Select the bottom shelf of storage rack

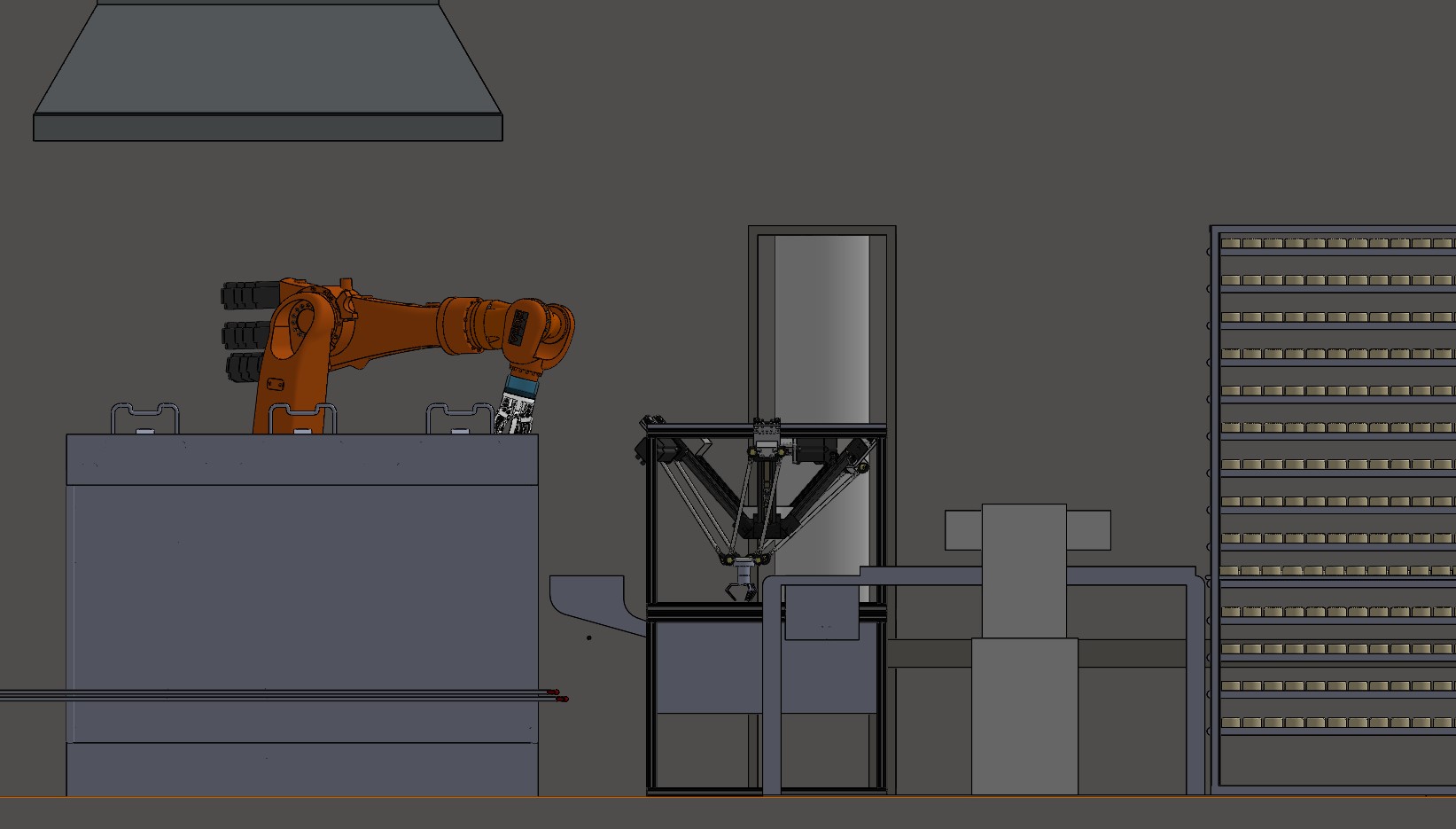1336,723
